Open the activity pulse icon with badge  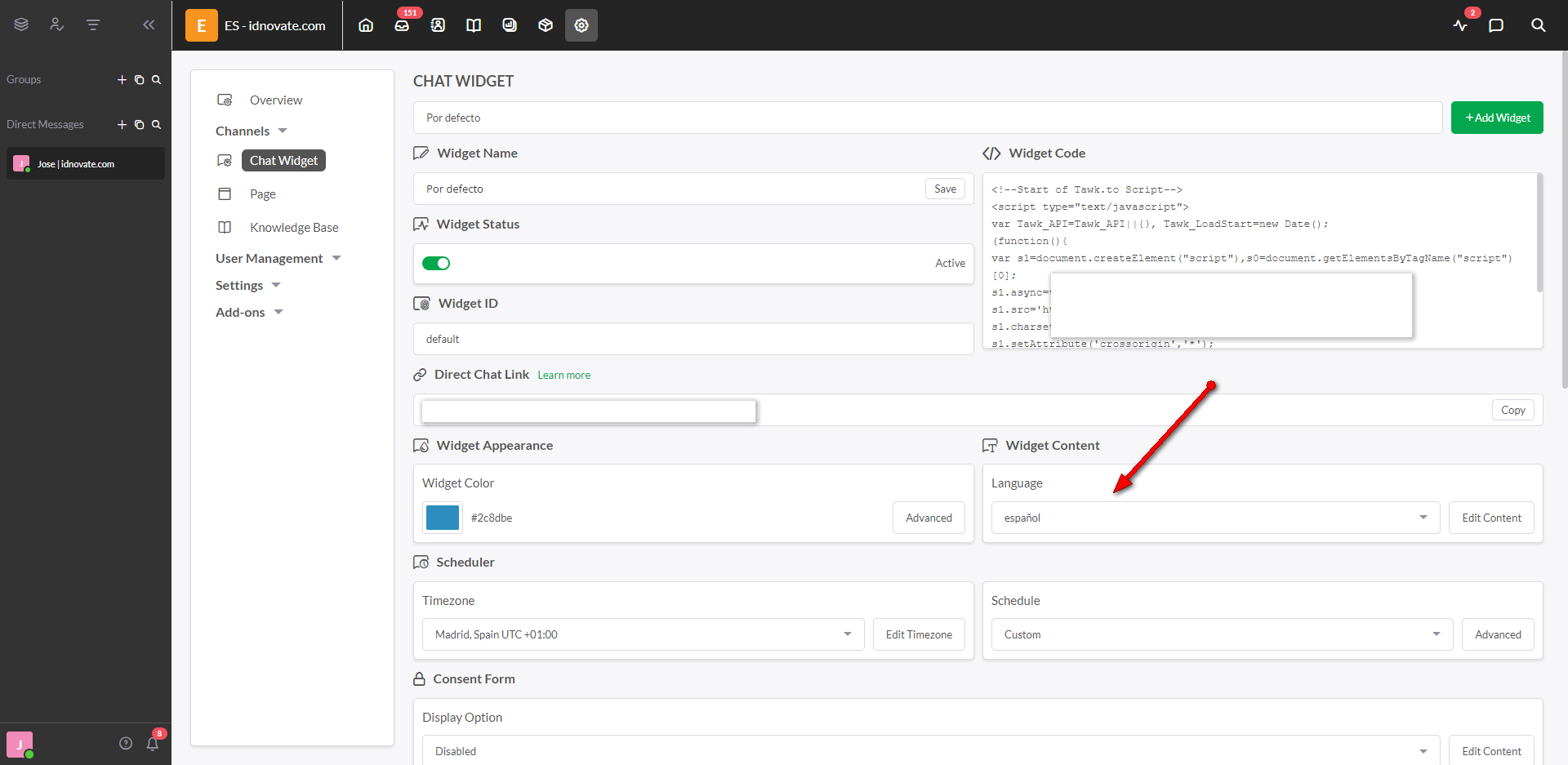click(1461, 25)
